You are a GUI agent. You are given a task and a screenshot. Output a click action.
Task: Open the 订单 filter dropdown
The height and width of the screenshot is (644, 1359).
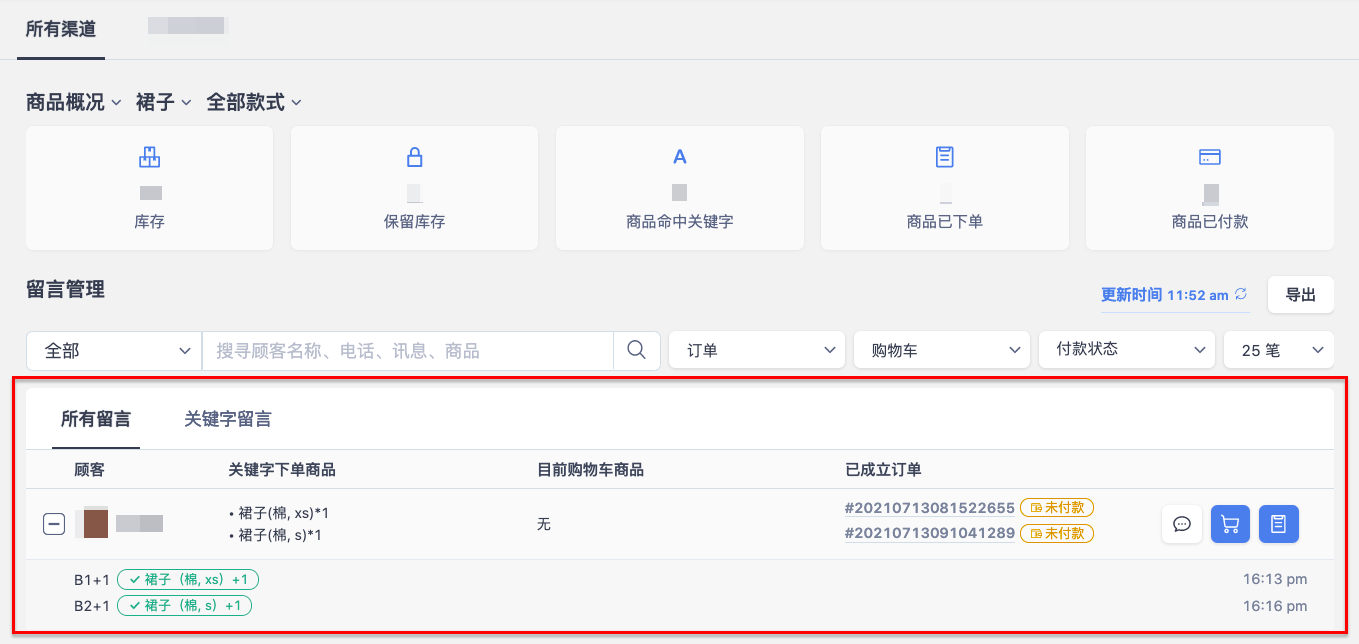click(x=757, y=350)
